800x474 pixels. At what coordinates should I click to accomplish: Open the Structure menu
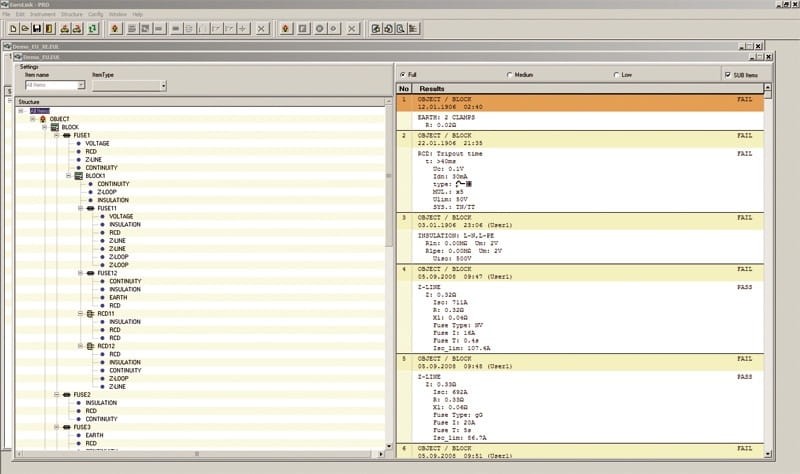71,14
